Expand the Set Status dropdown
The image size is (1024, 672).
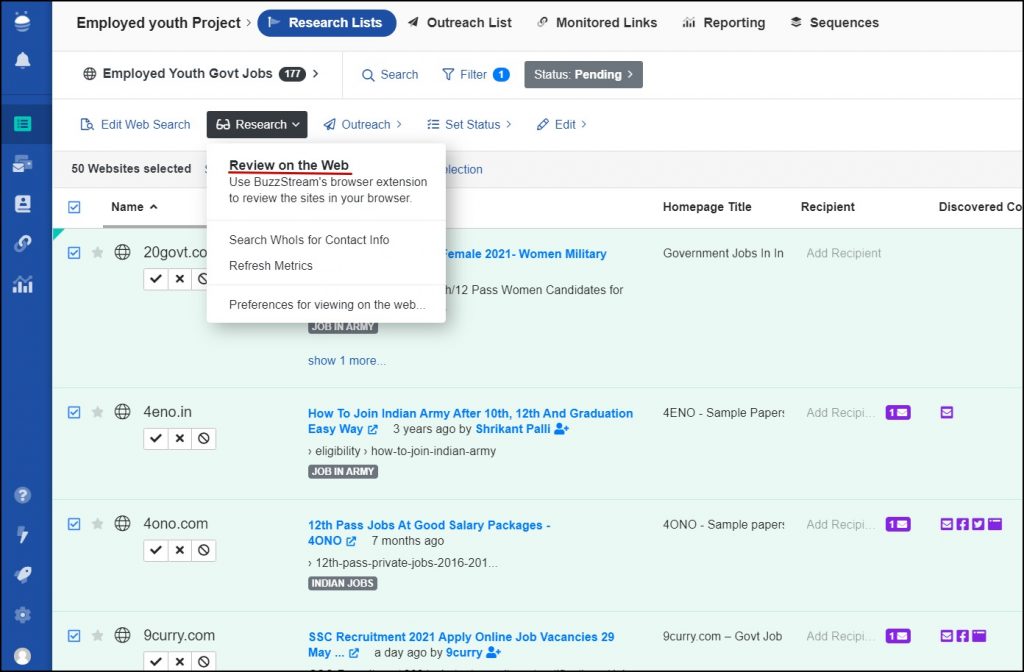(x=470, y=124)
